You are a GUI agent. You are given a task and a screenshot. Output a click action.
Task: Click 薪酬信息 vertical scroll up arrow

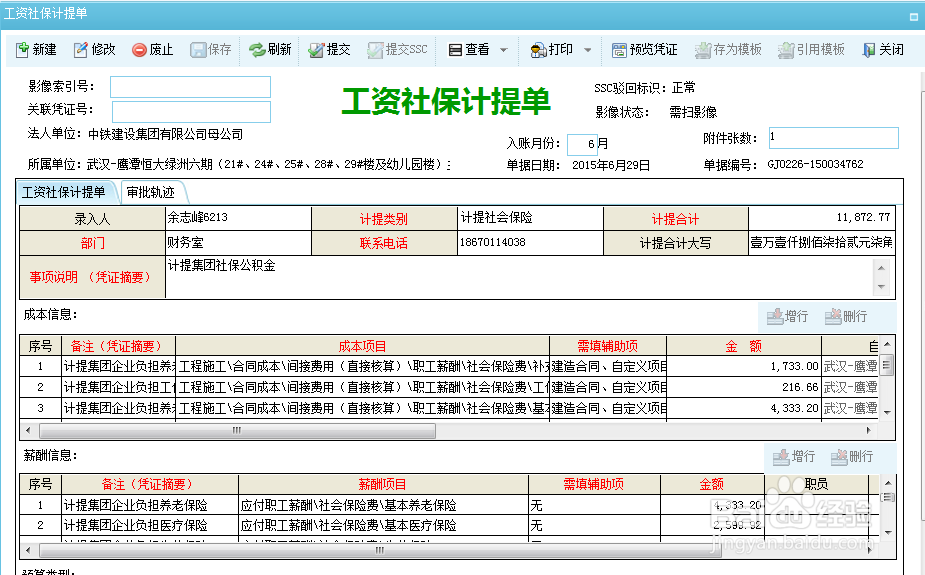pyautogui.click(x=888, y=483)
